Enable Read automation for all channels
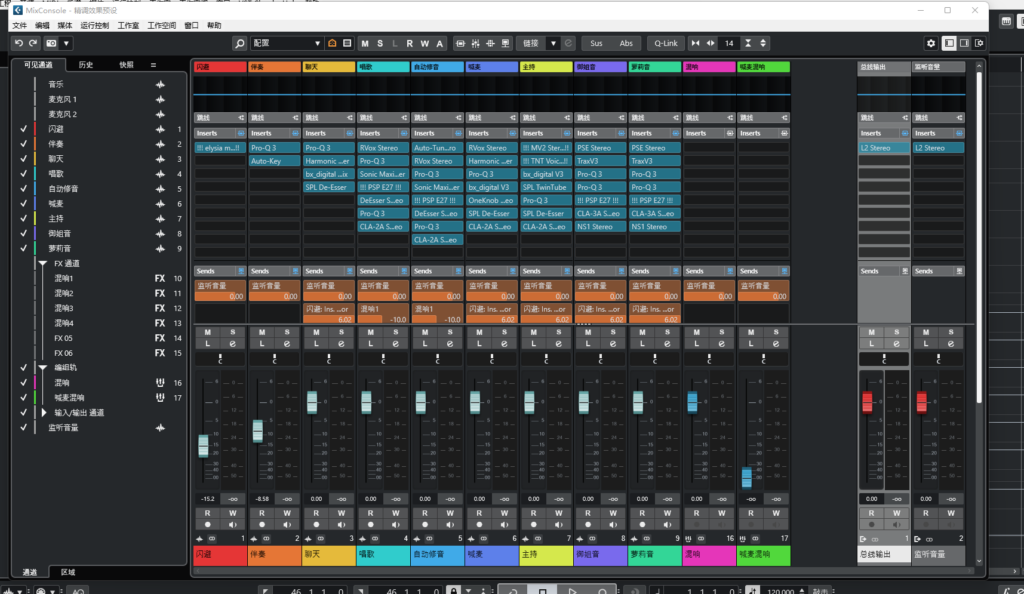This screenshot has height=594, width=1024. (x=408, y=43)
